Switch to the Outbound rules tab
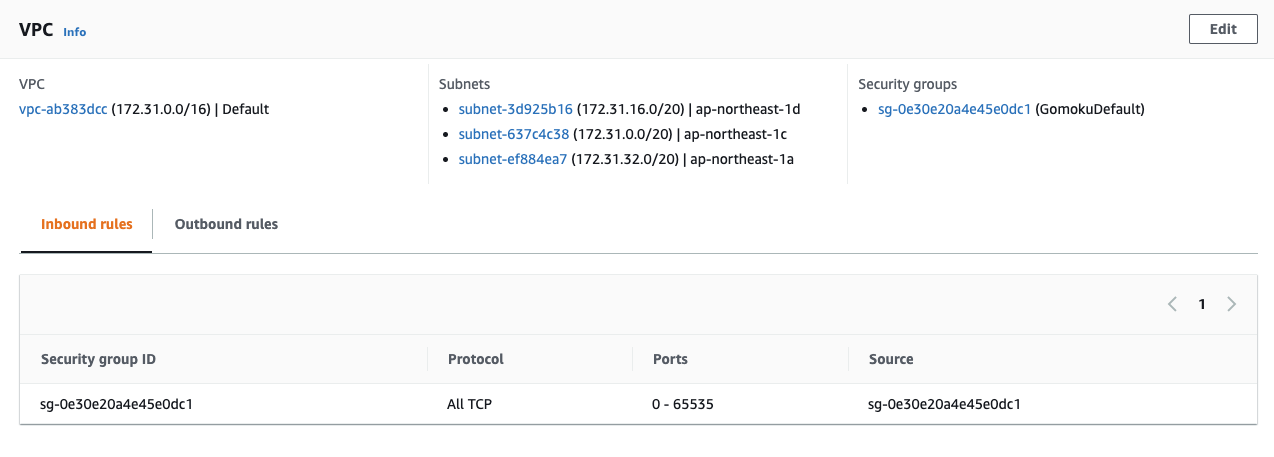Viewport: 1274px width, 457px height. coord(226,224)
